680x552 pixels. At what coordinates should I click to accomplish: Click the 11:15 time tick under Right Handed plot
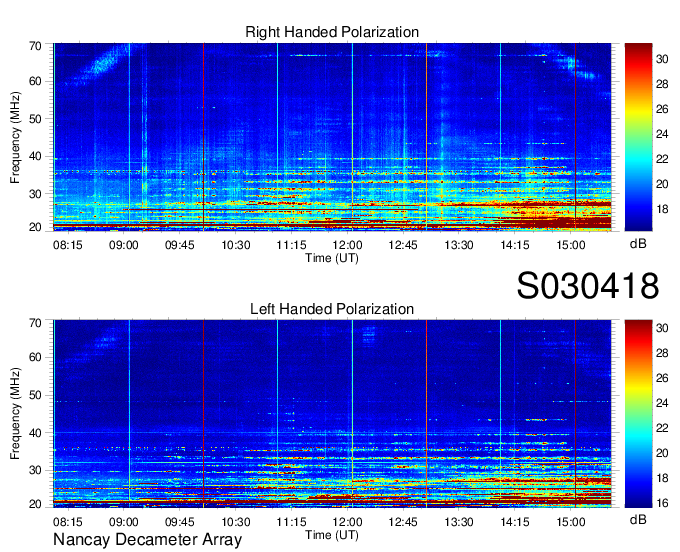tap(291, 245)
